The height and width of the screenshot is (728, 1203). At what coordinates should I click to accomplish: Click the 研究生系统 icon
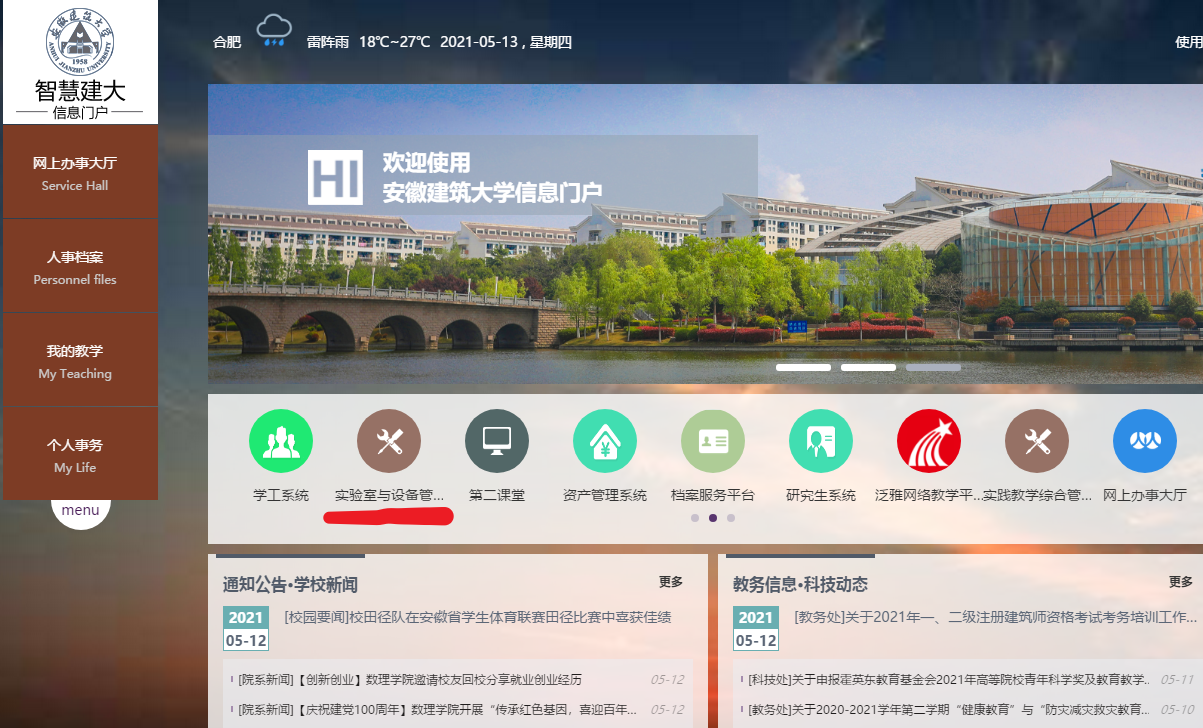tap(821, 441)
